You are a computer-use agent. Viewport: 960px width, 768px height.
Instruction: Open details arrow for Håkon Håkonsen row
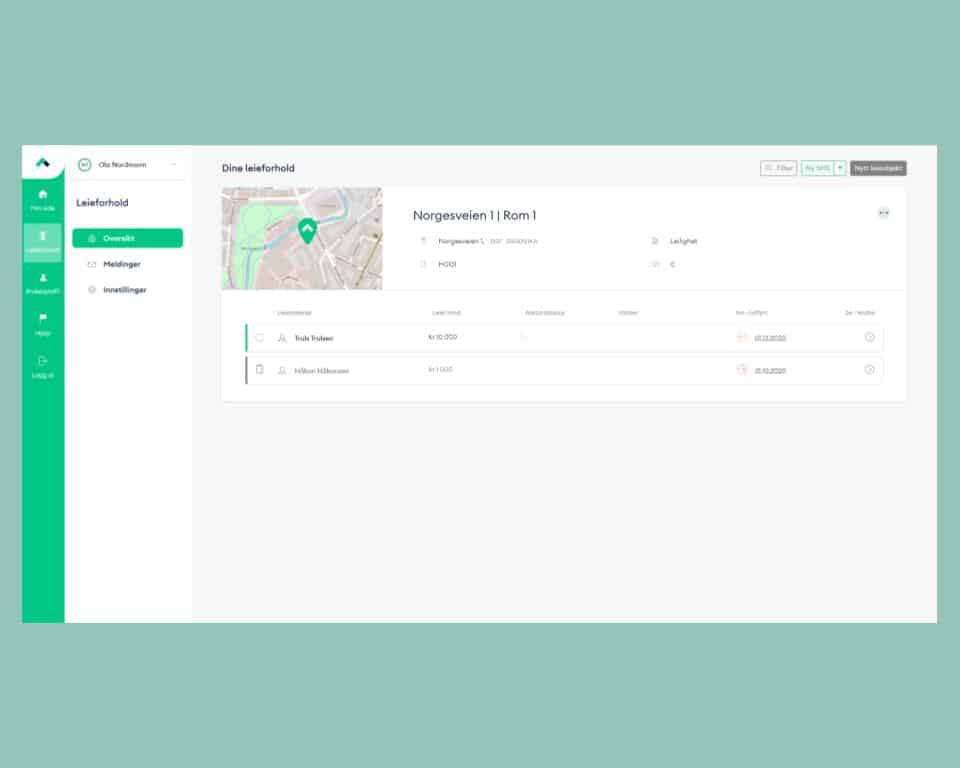pyautogui.click(x=869, y=370)
